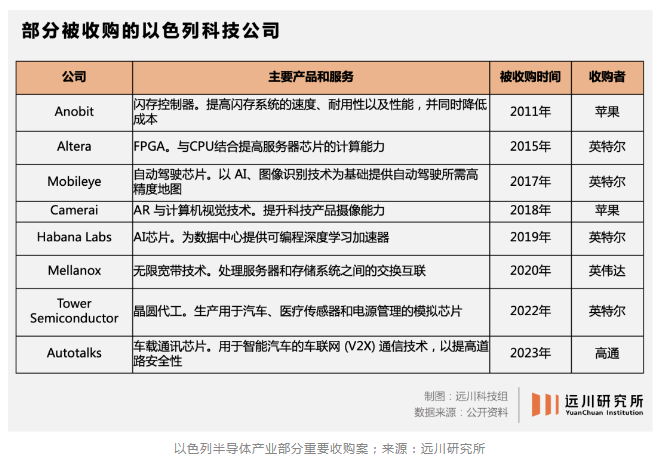Click the 闪存控制器 description in Anobit row

coord(311,112)
